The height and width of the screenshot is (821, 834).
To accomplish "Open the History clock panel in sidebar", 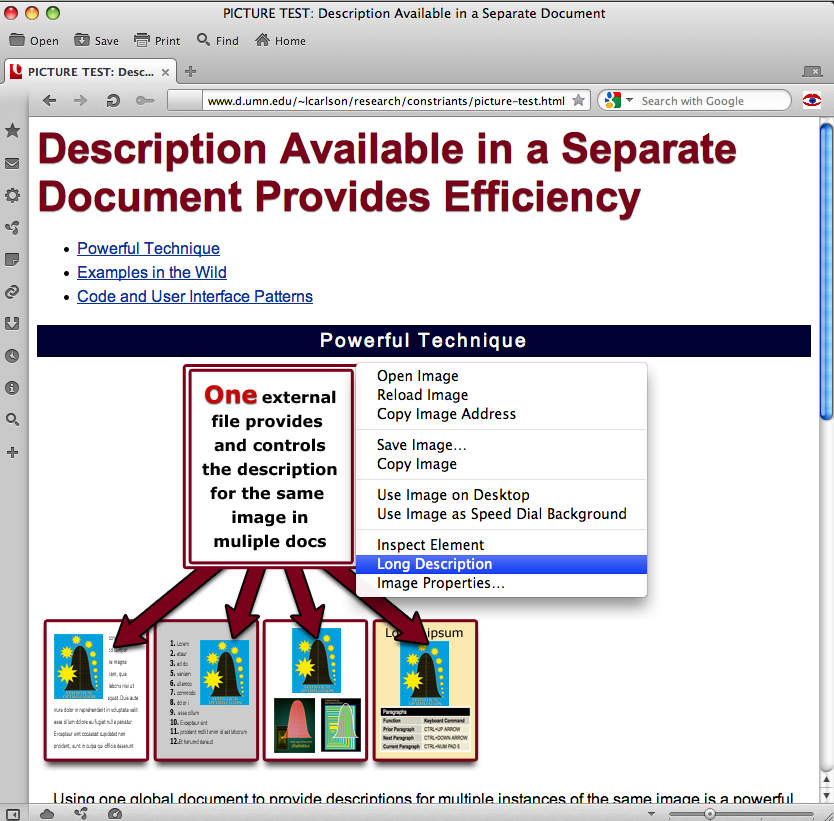I will [x=12, y=355].
